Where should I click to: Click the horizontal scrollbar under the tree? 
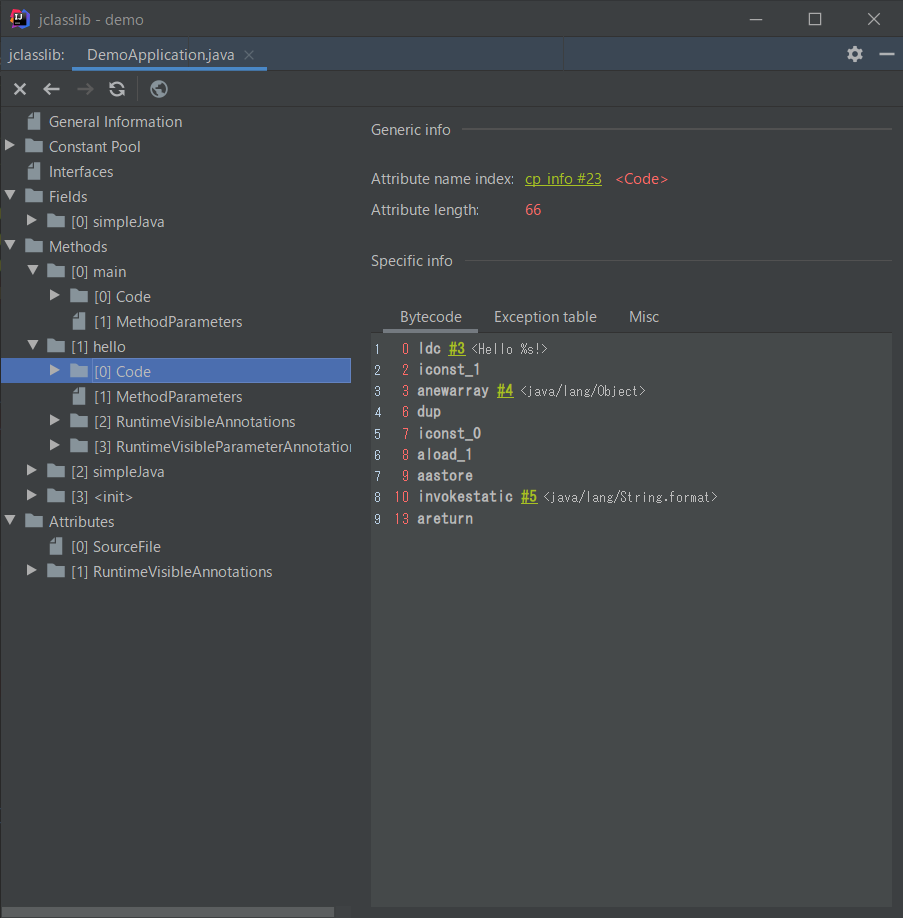click(168, 912)
